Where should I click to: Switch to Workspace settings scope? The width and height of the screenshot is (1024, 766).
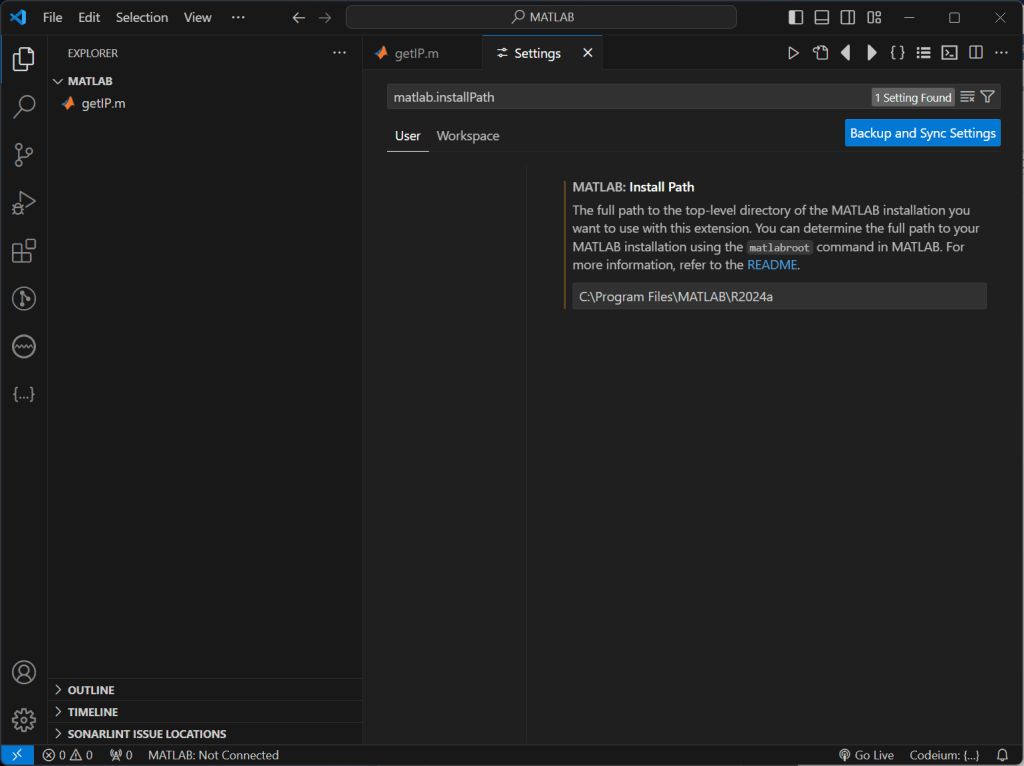(468, 136)
